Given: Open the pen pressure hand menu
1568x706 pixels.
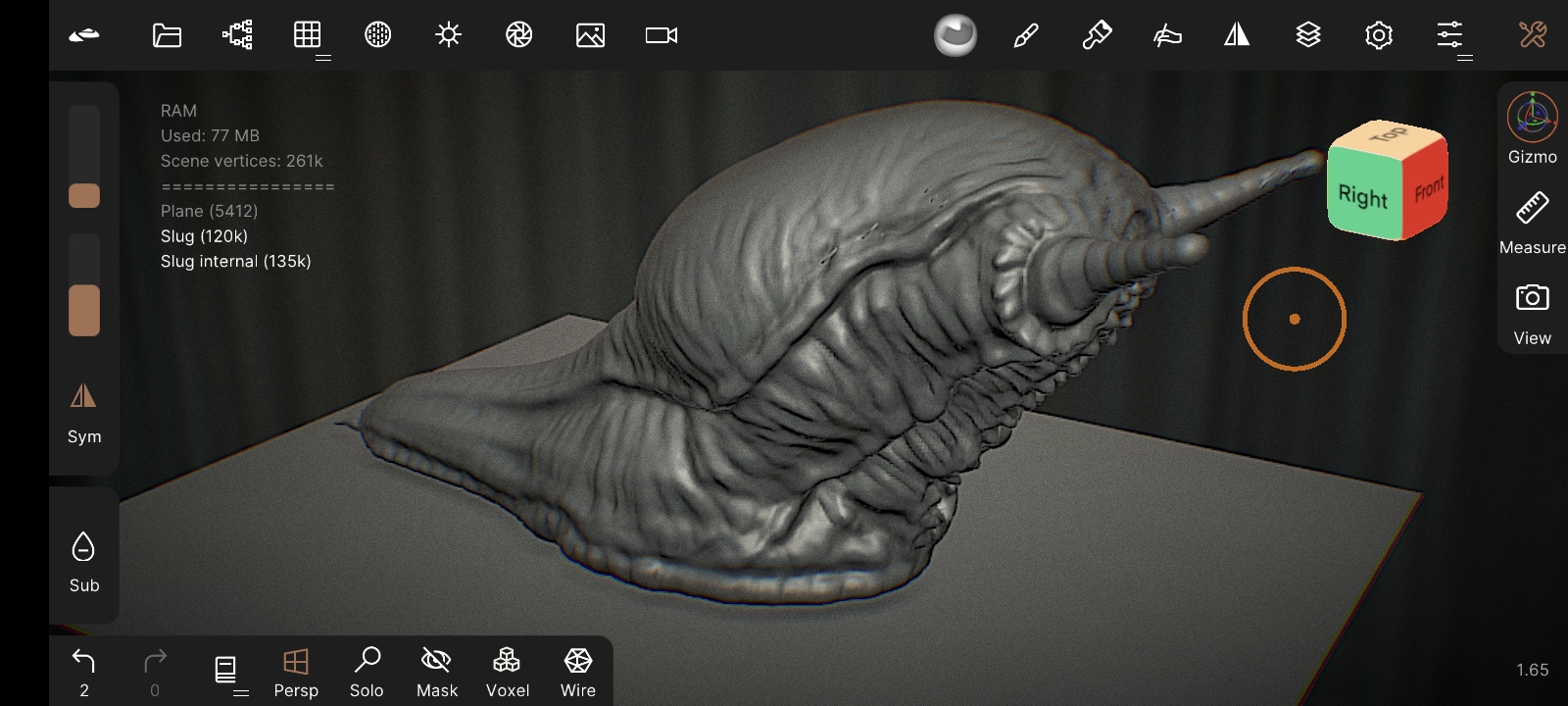Looking at the screenshot, I should (x=1167, y=35).
